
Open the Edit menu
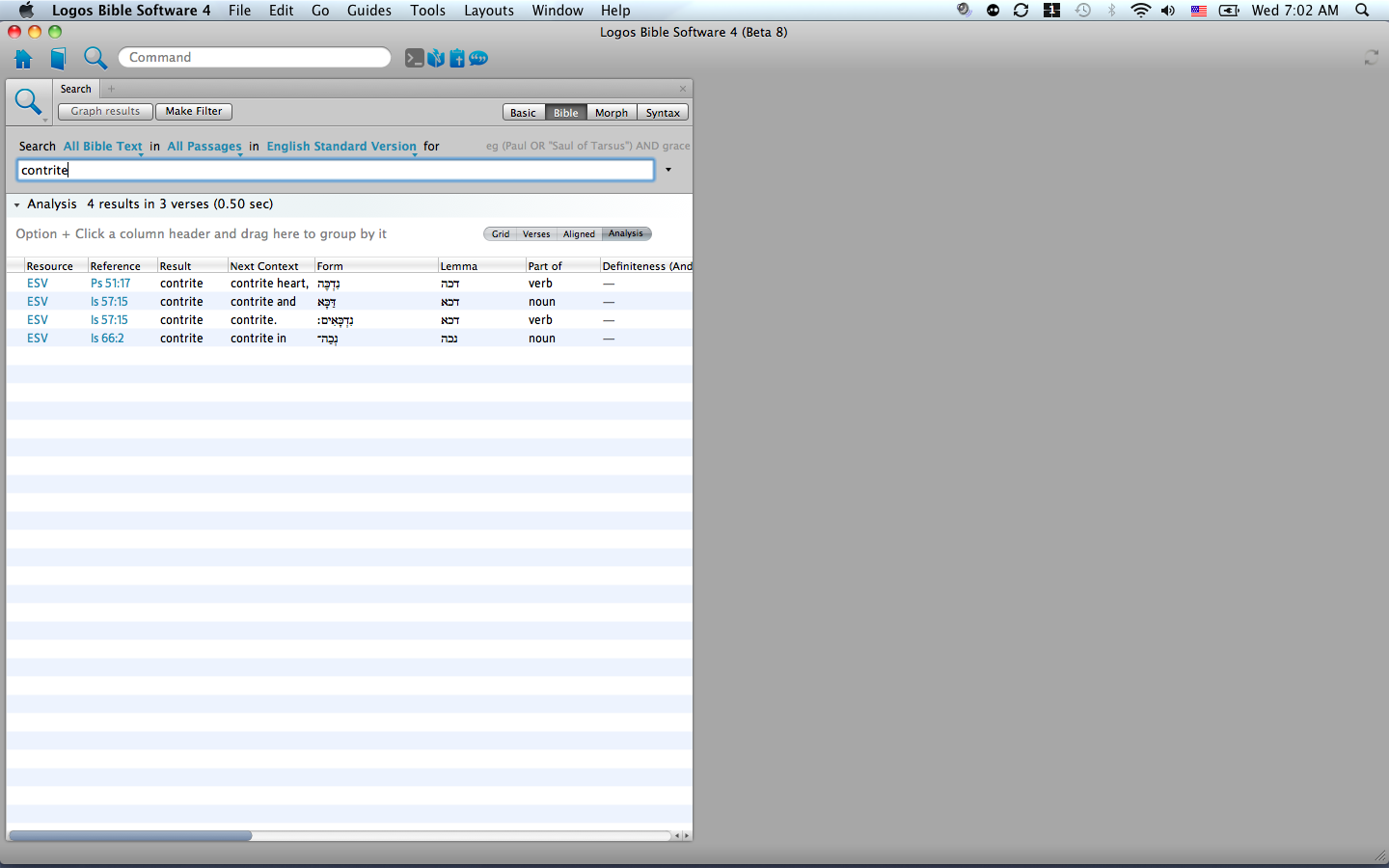click(281, 10)
